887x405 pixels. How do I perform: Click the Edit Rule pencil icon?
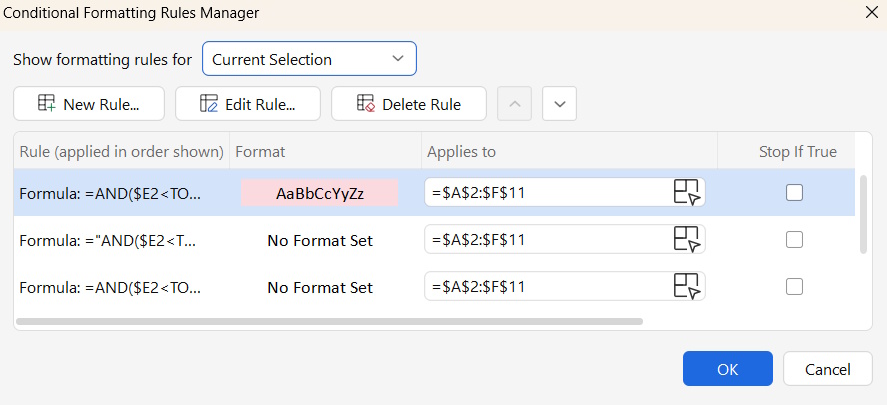pos(209,104)
